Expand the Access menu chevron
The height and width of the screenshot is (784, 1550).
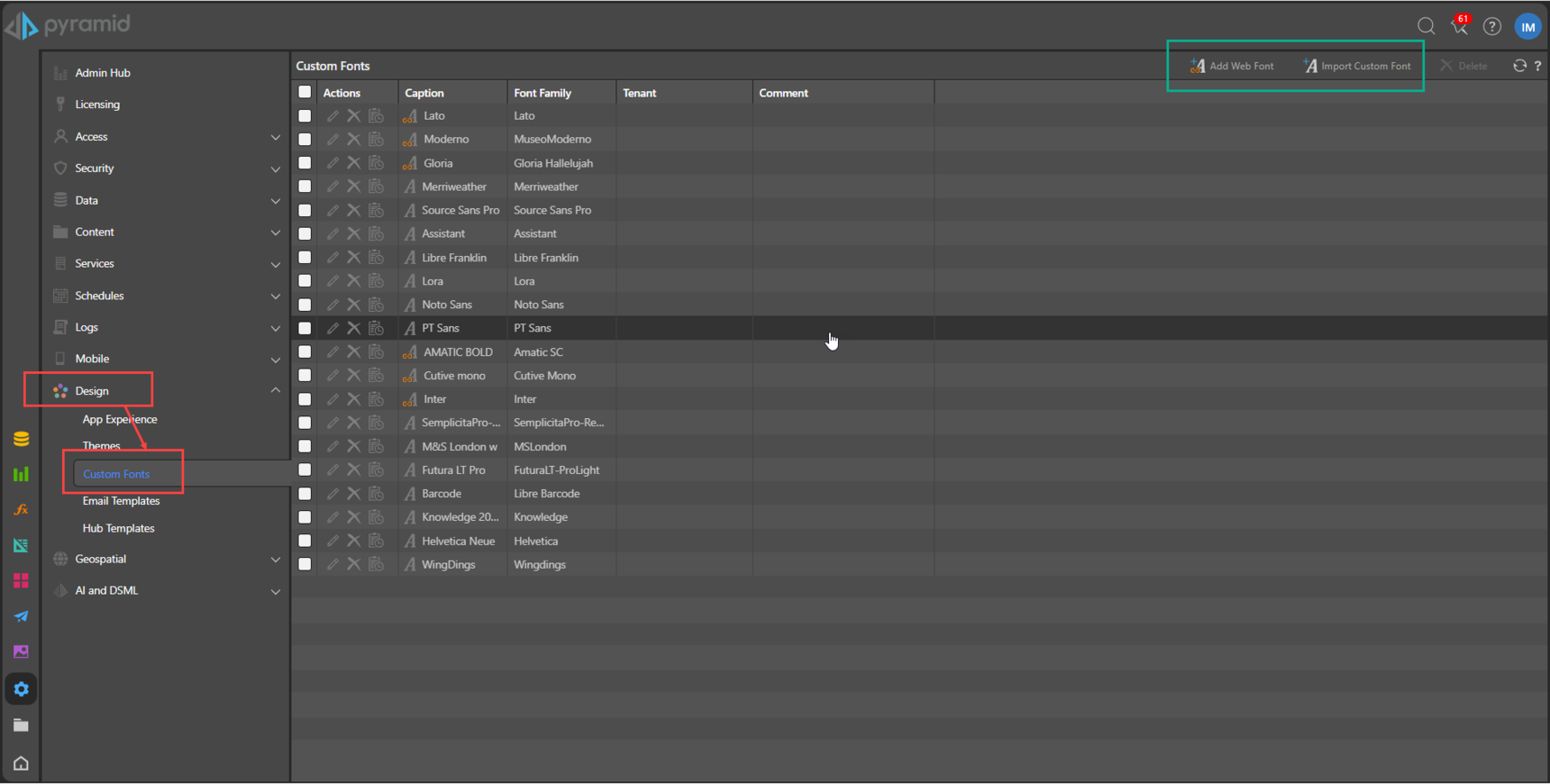click(276, 137)
